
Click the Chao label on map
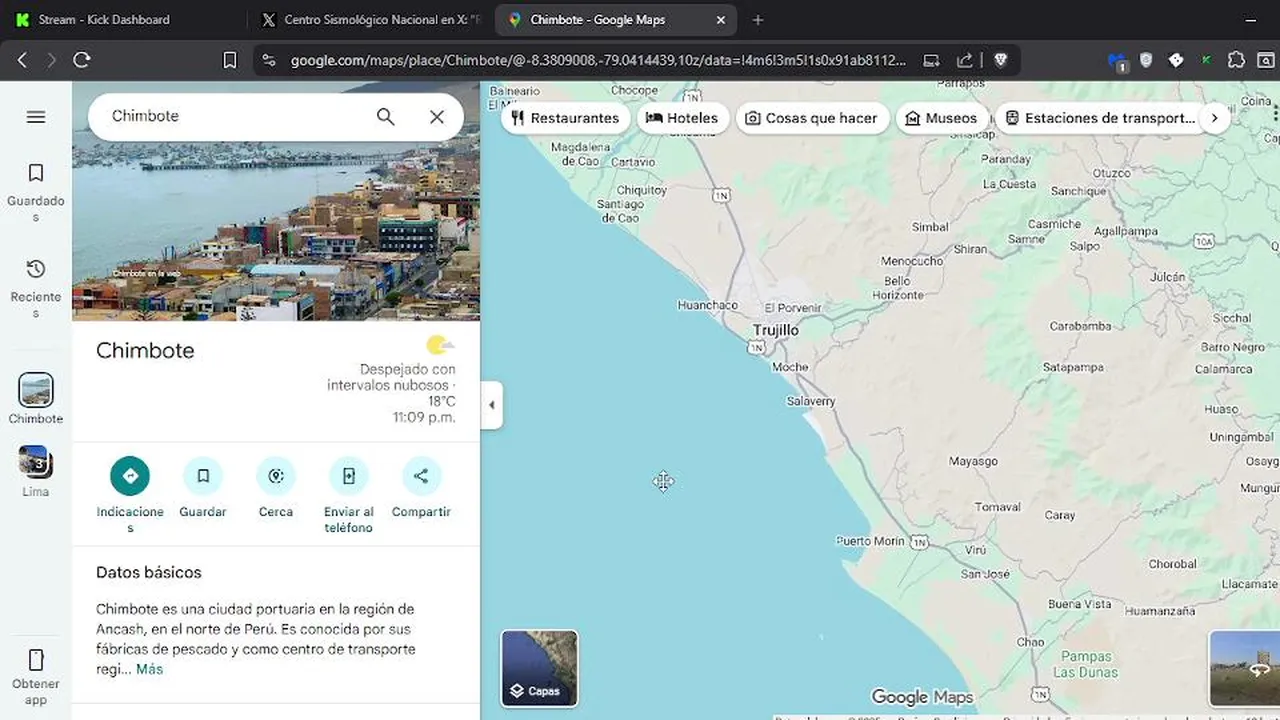tap(1030, 642)
